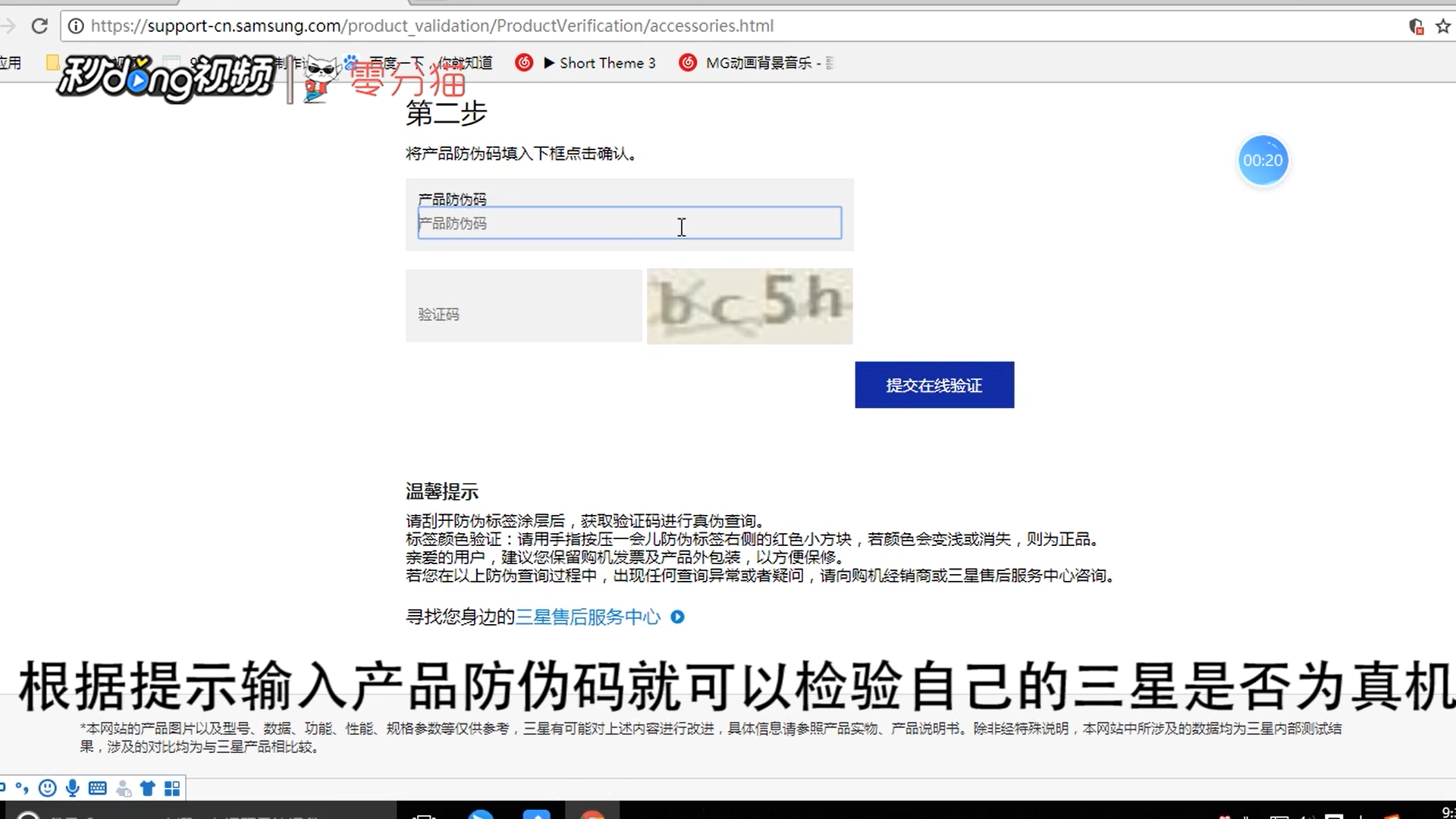Click the blocked content shield icon
The height and width of the screenshot is (819, 1456).
tap(1416, 27)
